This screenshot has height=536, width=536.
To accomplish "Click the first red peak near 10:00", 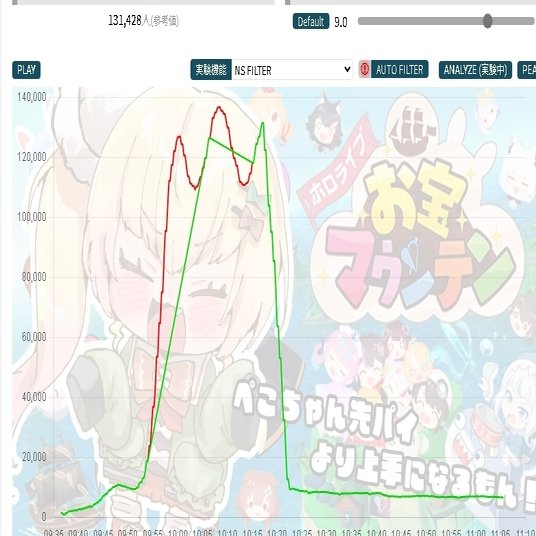I will coord(179,137).
